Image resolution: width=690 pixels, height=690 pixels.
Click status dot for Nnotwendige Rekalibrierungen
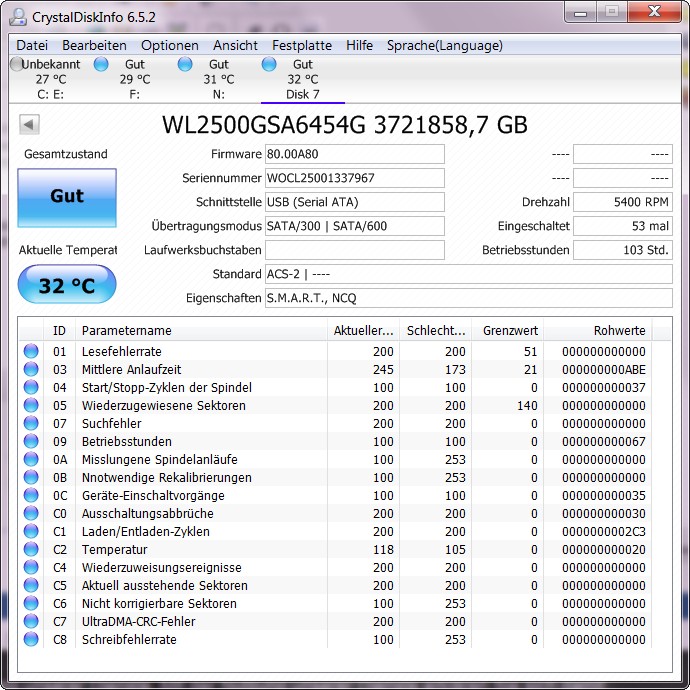31,477
